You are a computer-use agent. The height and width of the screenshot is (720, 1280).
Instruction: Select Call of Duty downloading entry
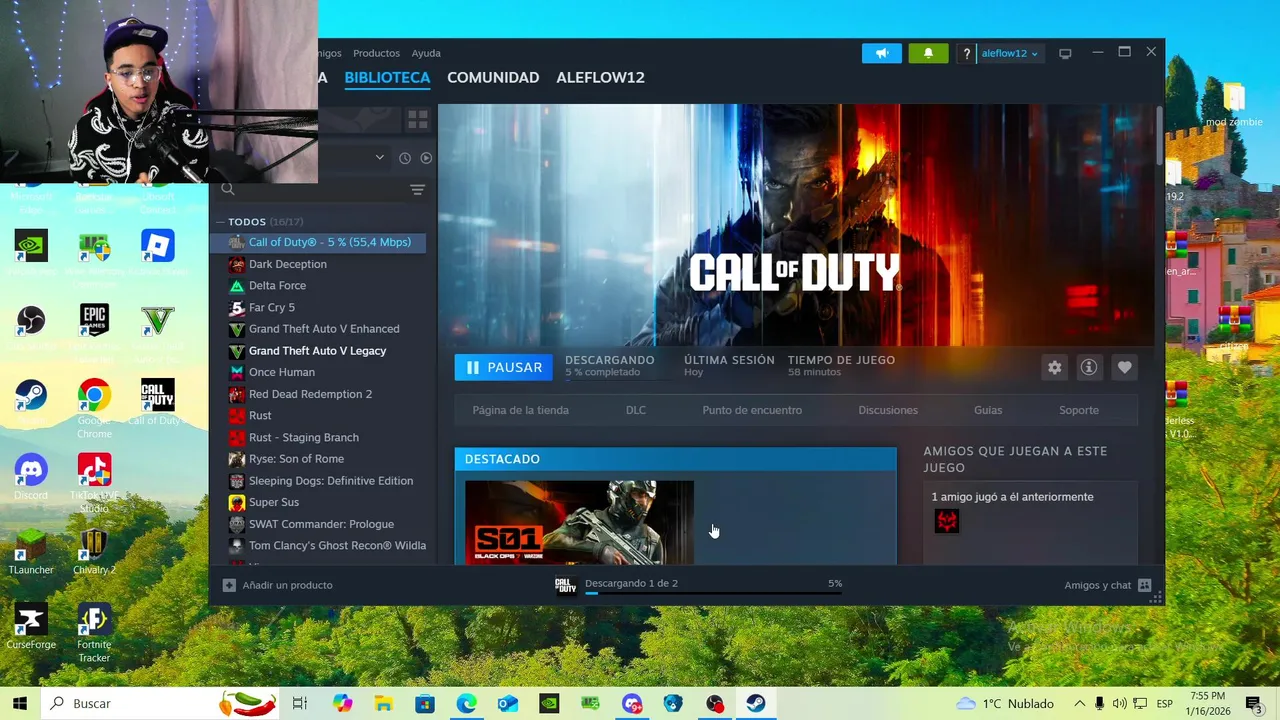[x=318, y=242]
